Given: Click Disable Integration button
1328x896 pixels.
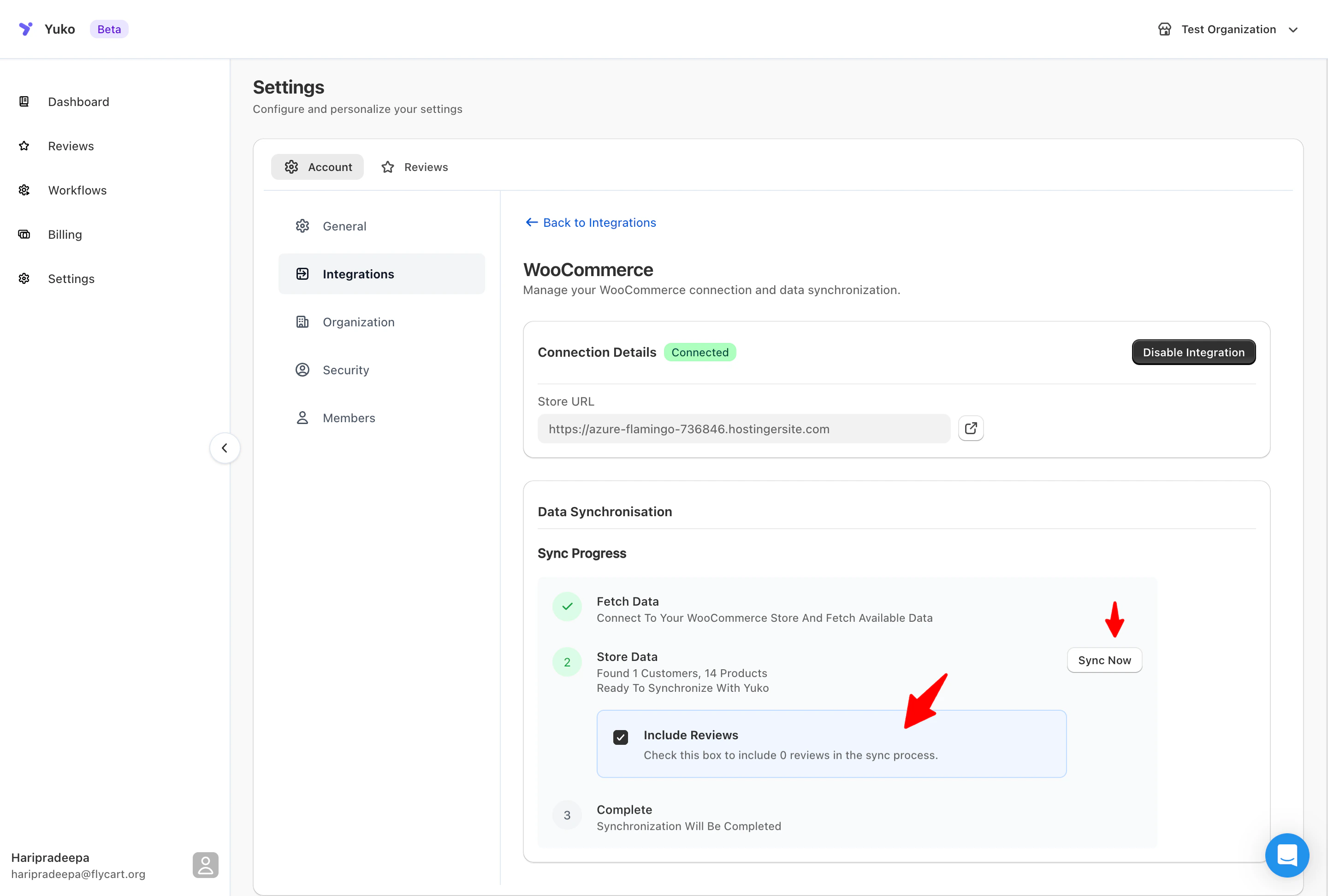Looking at the screenshot, I should 1192,352.
